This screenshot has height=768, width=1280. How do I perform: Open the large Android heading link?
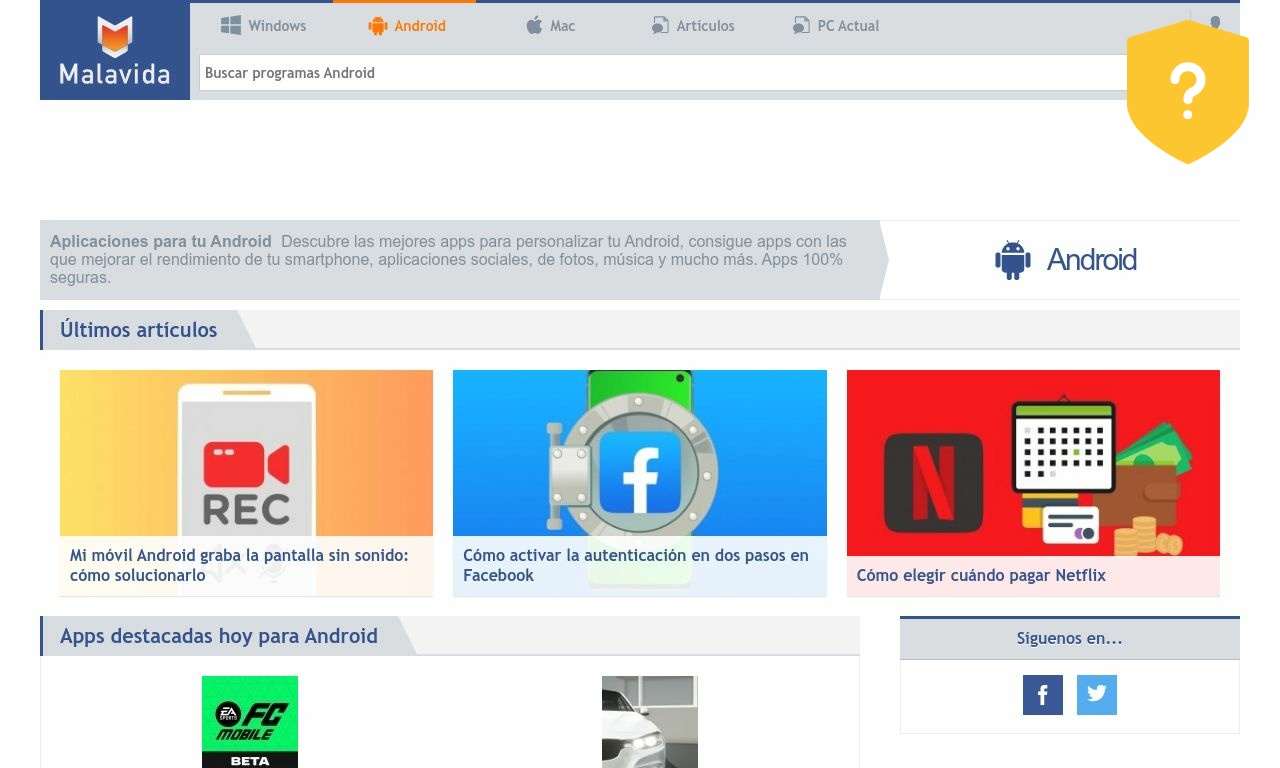1091,260
